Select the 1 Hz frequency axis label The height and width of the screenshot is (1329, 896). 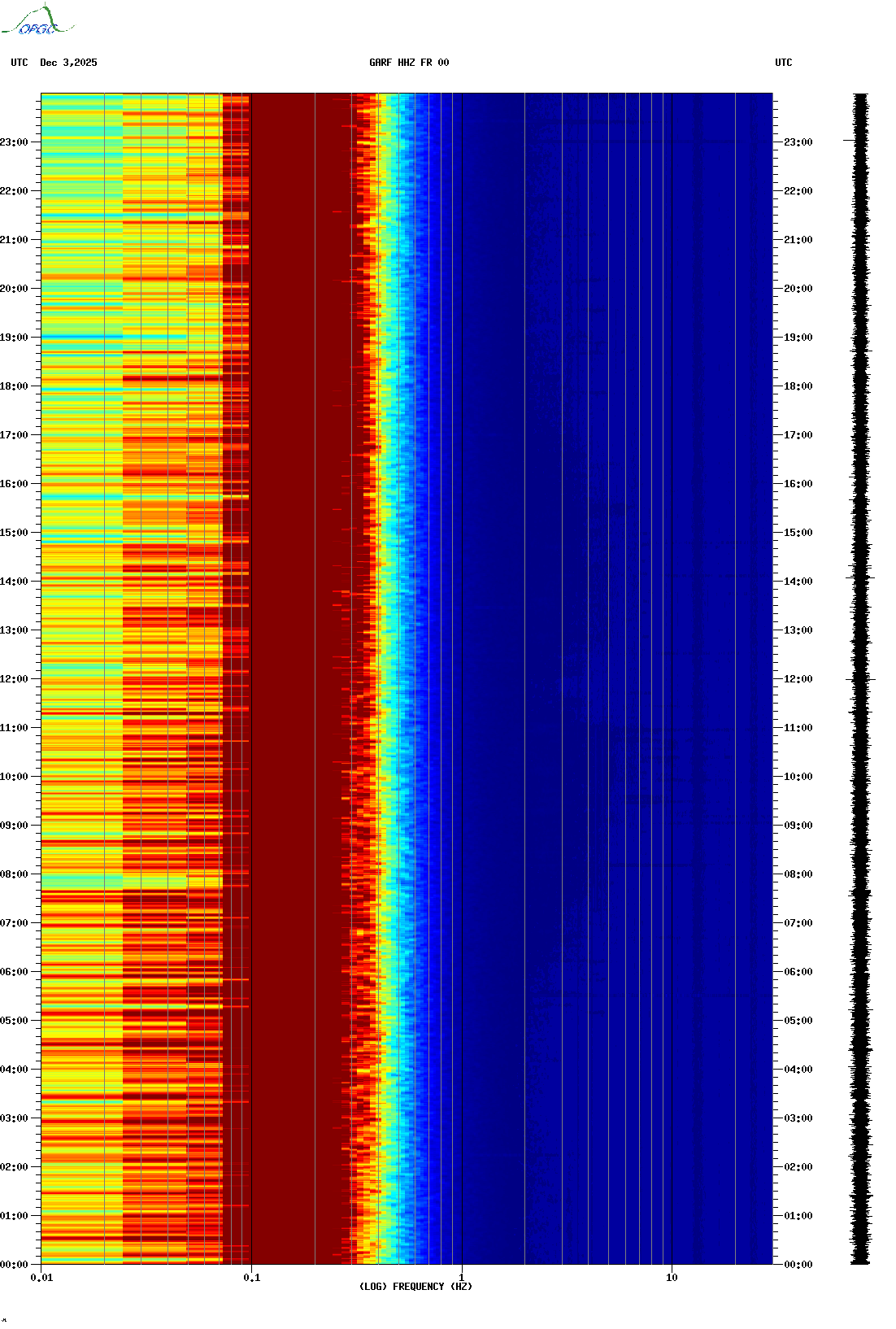point(462,1278)
